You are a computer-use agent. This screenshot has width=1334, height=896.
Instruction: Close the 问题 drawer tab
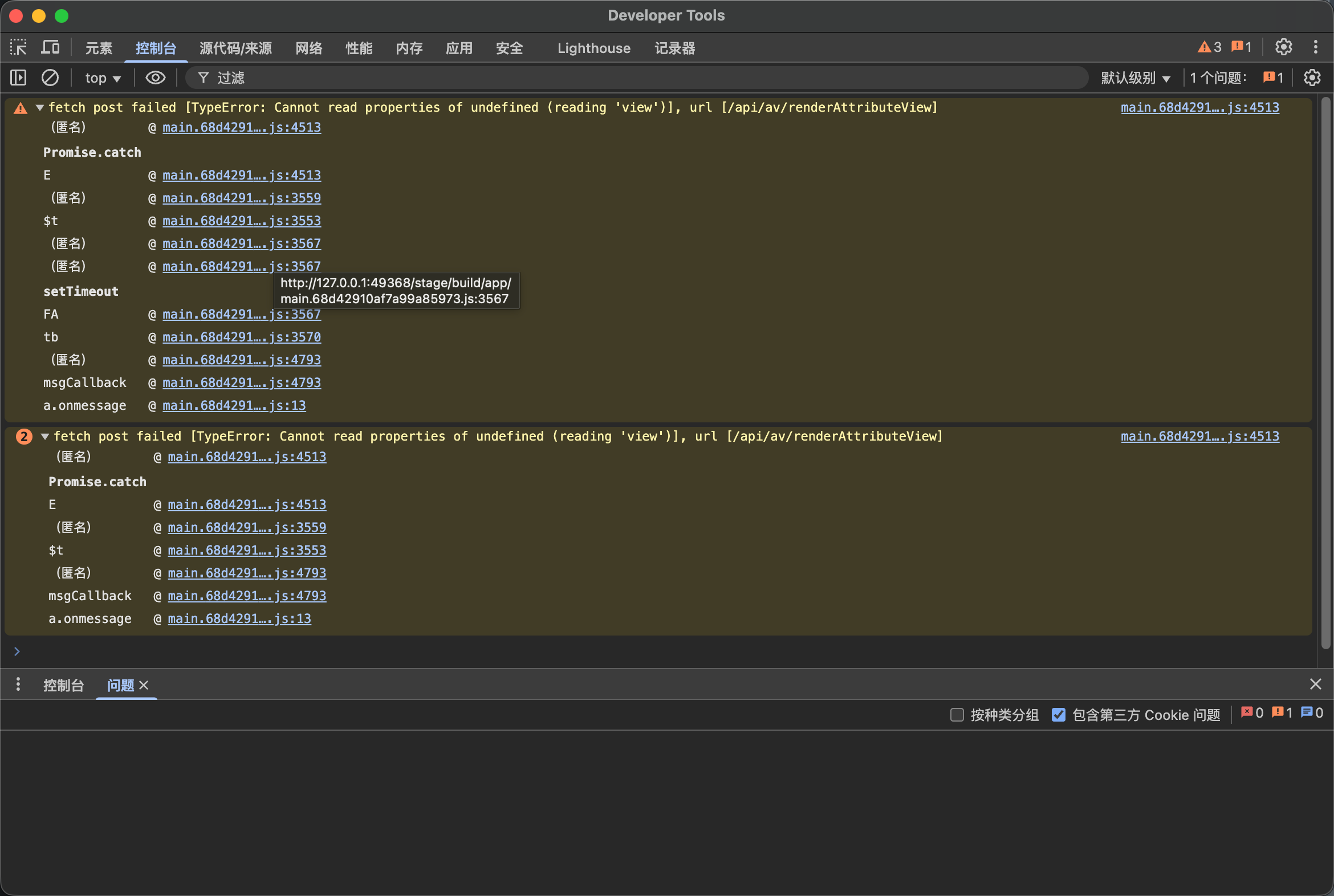pos(144,685)
